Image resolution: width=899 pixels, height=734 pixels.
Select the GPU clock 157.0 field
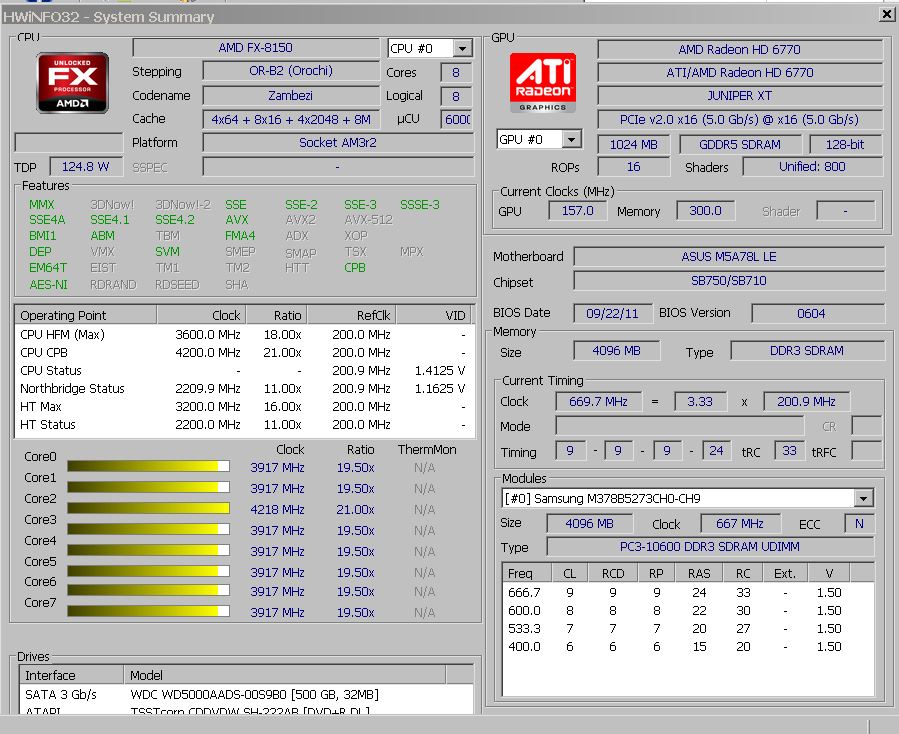point(577,210)
